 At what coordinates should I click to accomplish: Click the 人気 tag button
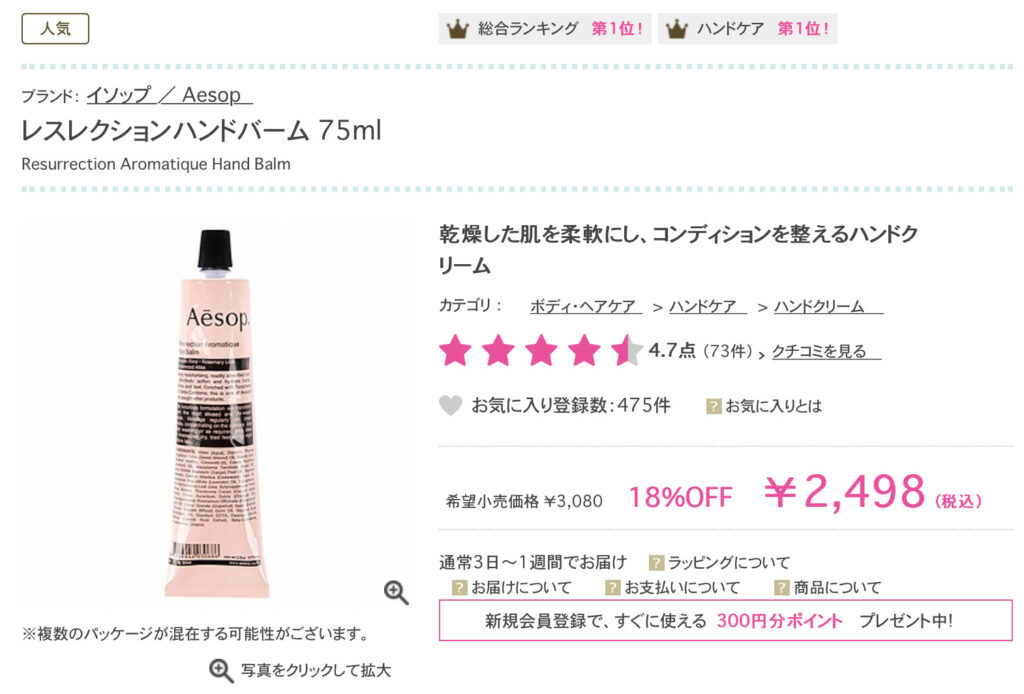click(x=56, y=29)
